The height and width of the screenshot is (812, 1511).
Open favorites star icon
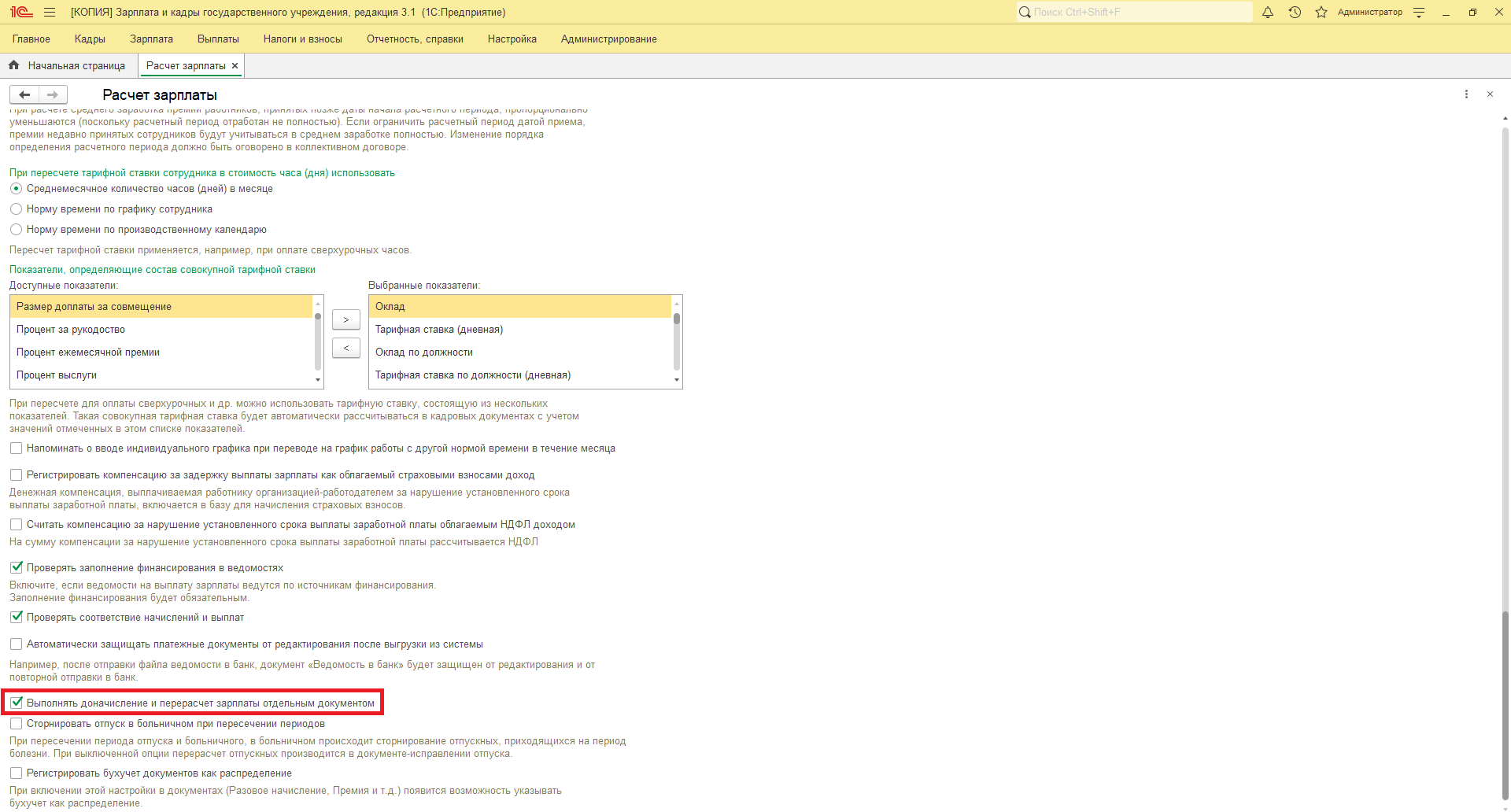1321,12
